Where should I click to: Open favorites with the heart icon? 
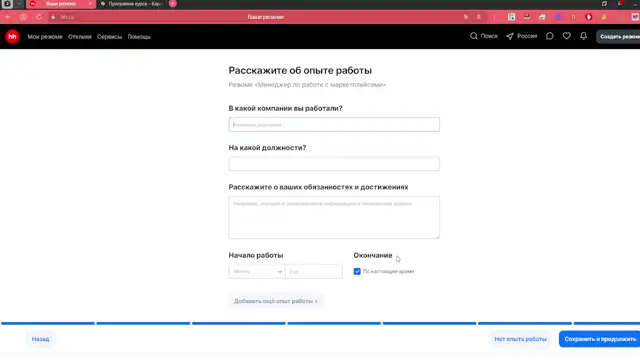coord(567,36)
